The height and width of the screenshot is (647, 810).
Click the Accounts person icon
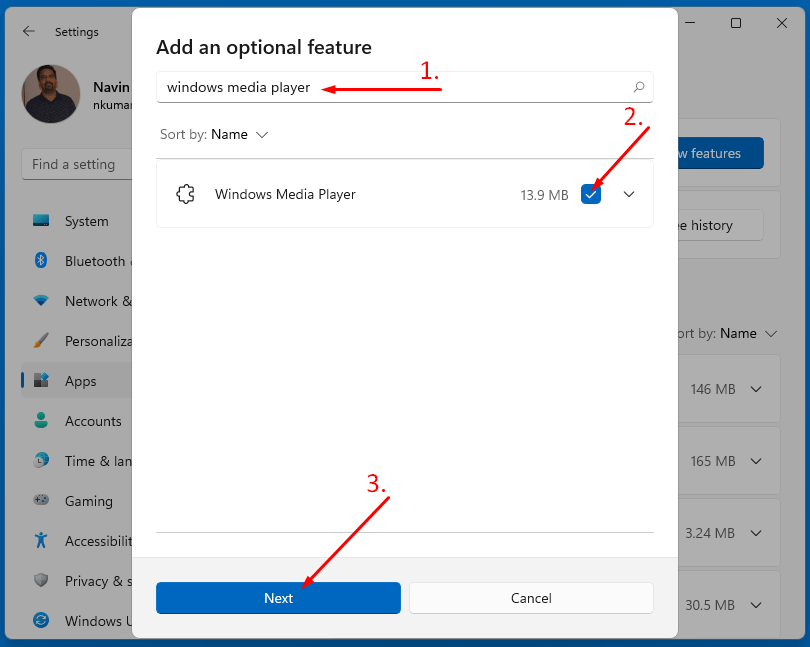click(41, 420)
